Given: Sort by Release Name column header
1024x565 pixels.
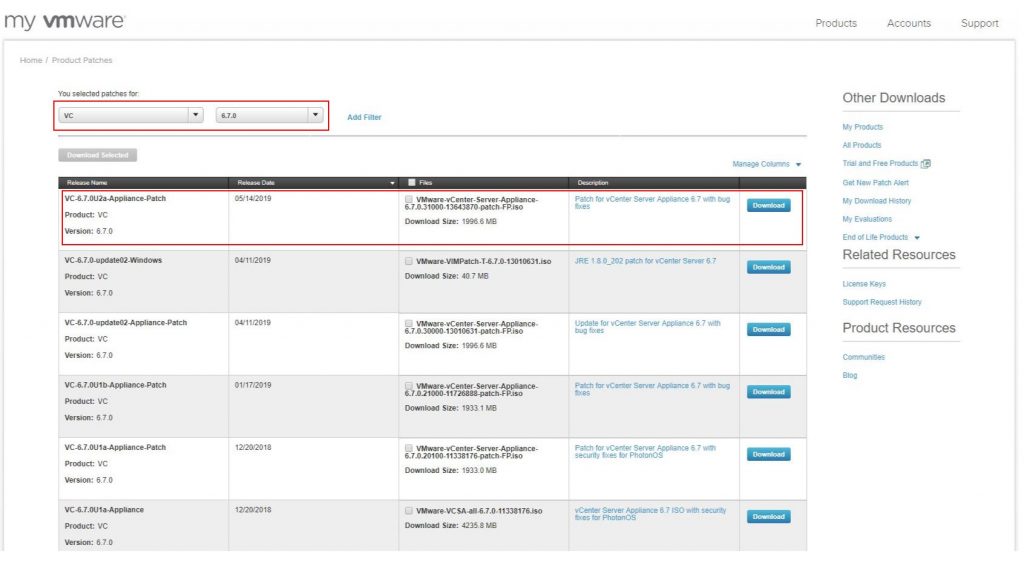Looking at the screenshot, I should [x=87, y=183].
